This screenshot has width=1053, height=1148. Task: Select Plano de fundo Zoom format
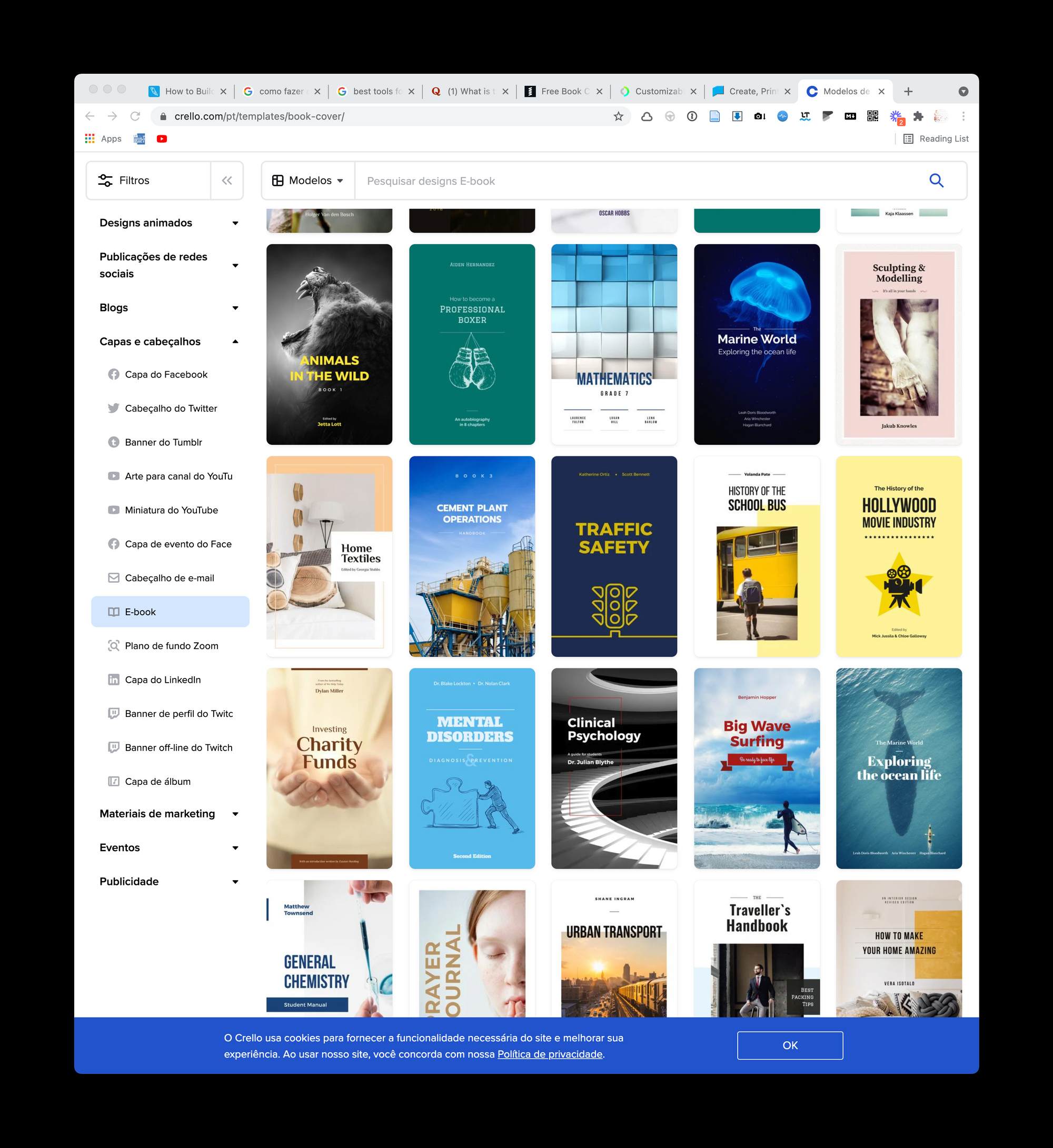point(171,645)
